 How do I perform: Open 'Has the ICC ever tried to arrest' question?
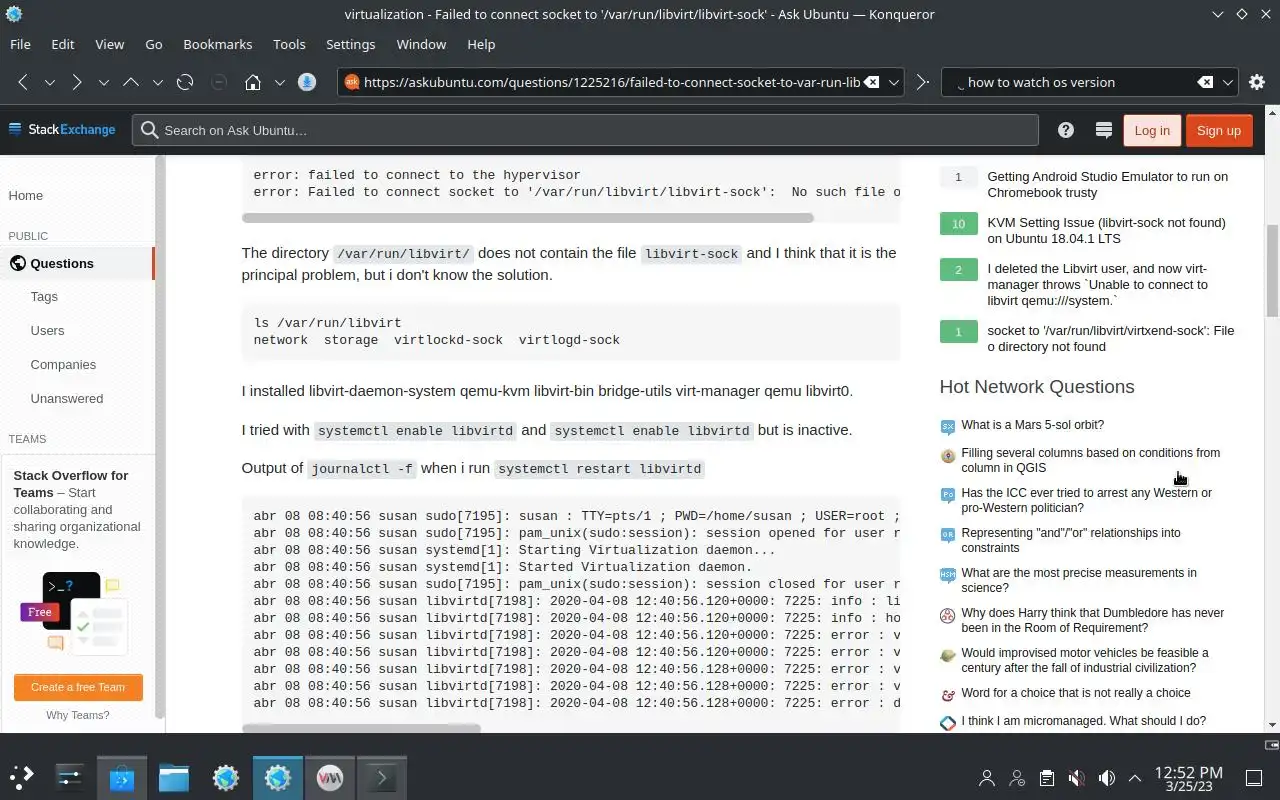coord(1086,500)
